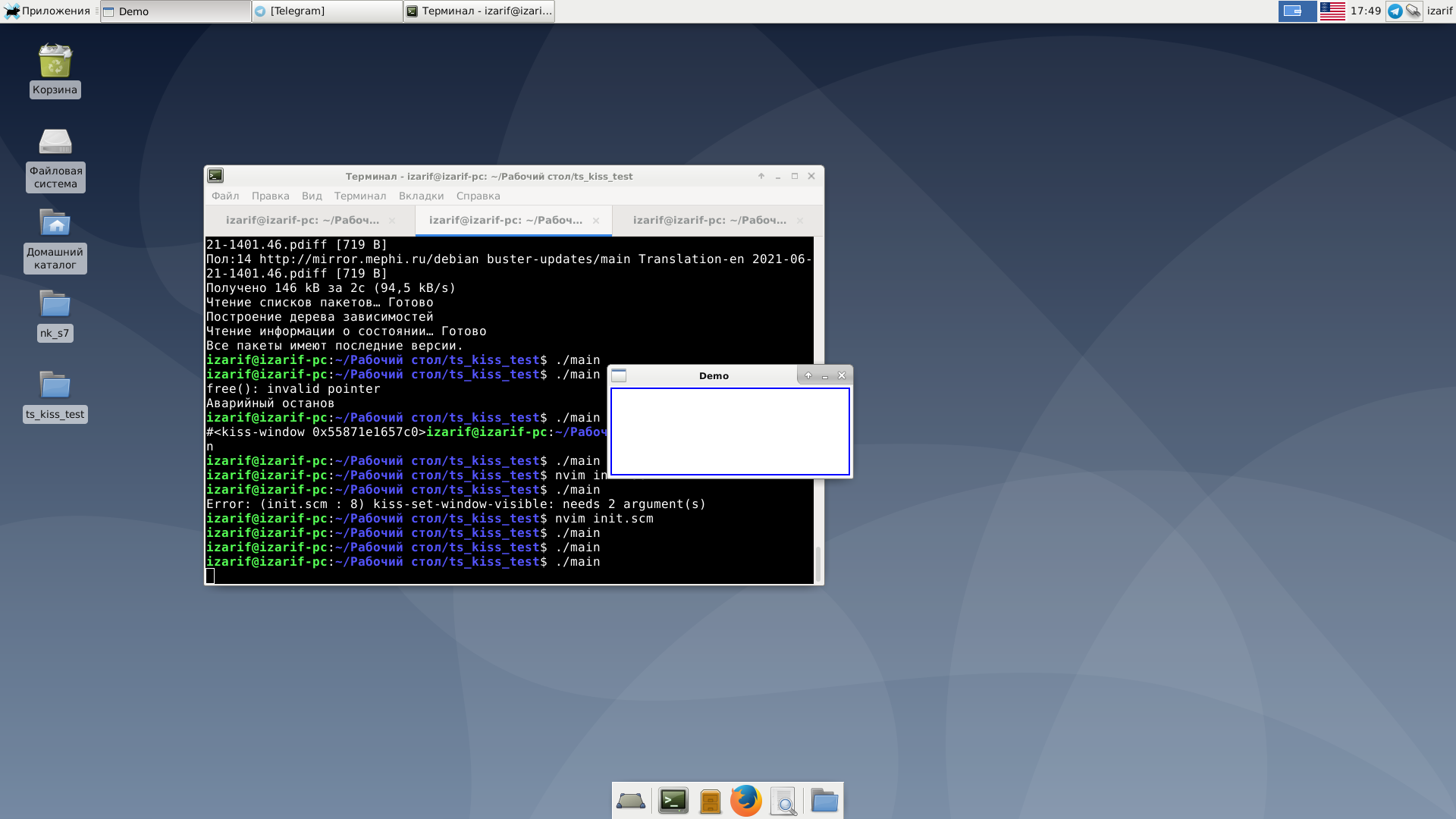Close the third terminal tab
Viewport: 1456px width, 819px height.
800,221
